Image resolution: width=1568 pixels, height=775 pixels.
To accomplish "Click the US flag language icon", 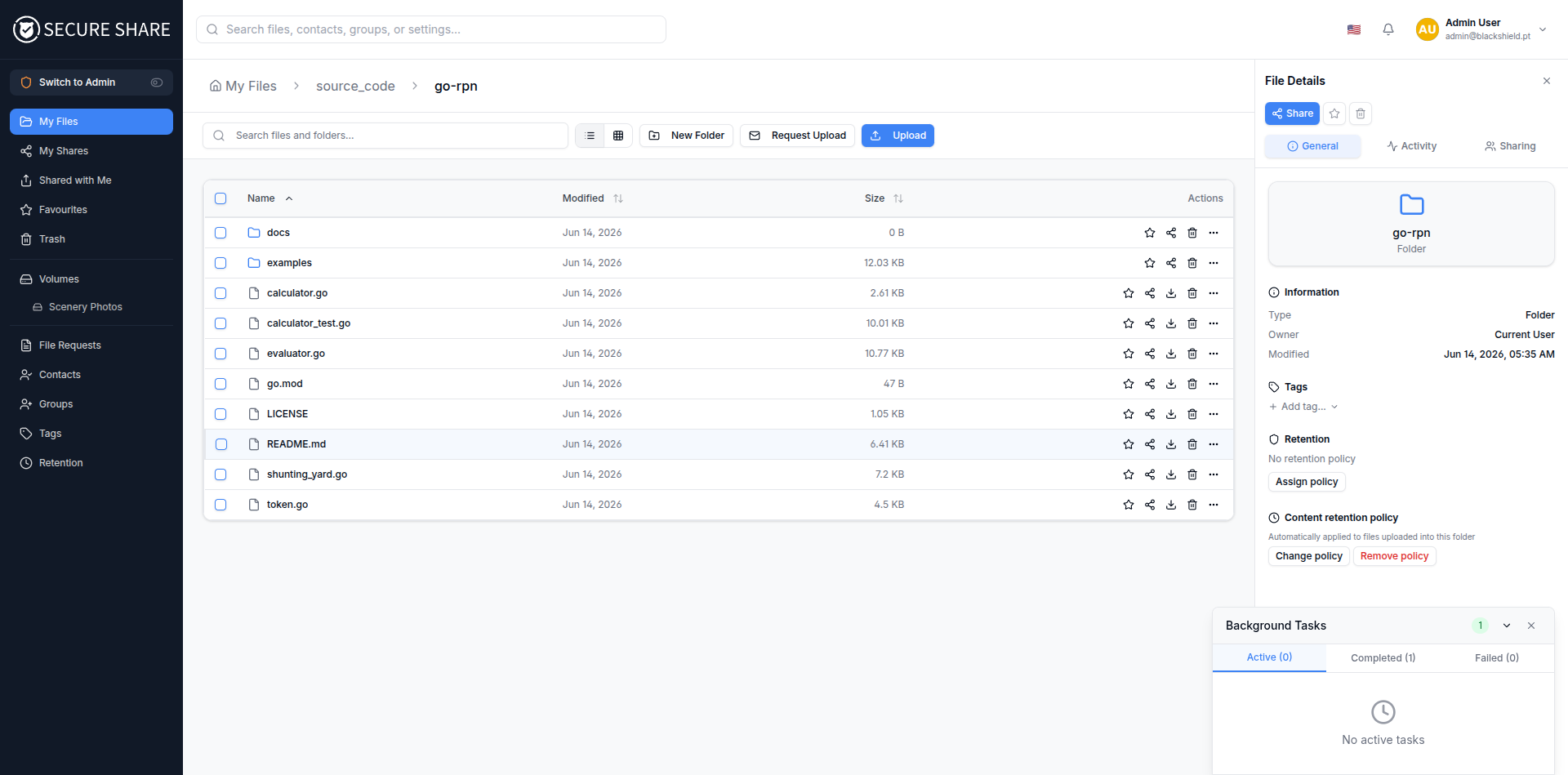I will pos(1354,29).
